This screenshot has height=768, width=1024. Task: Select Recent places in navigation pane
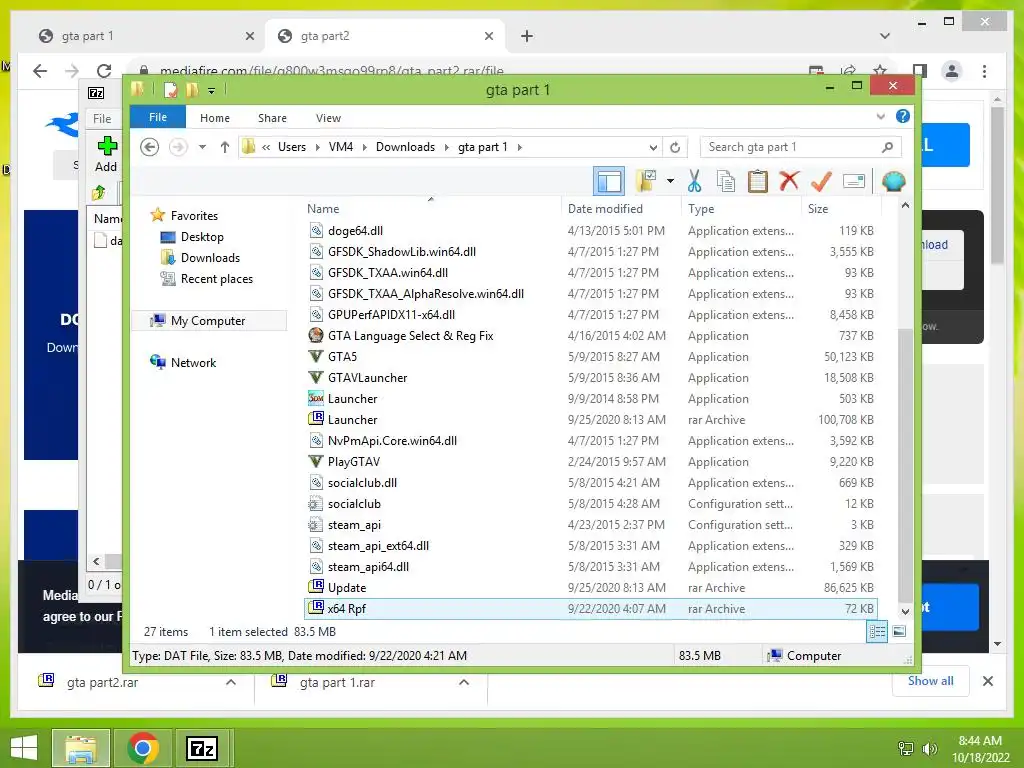tap(217, 279)
